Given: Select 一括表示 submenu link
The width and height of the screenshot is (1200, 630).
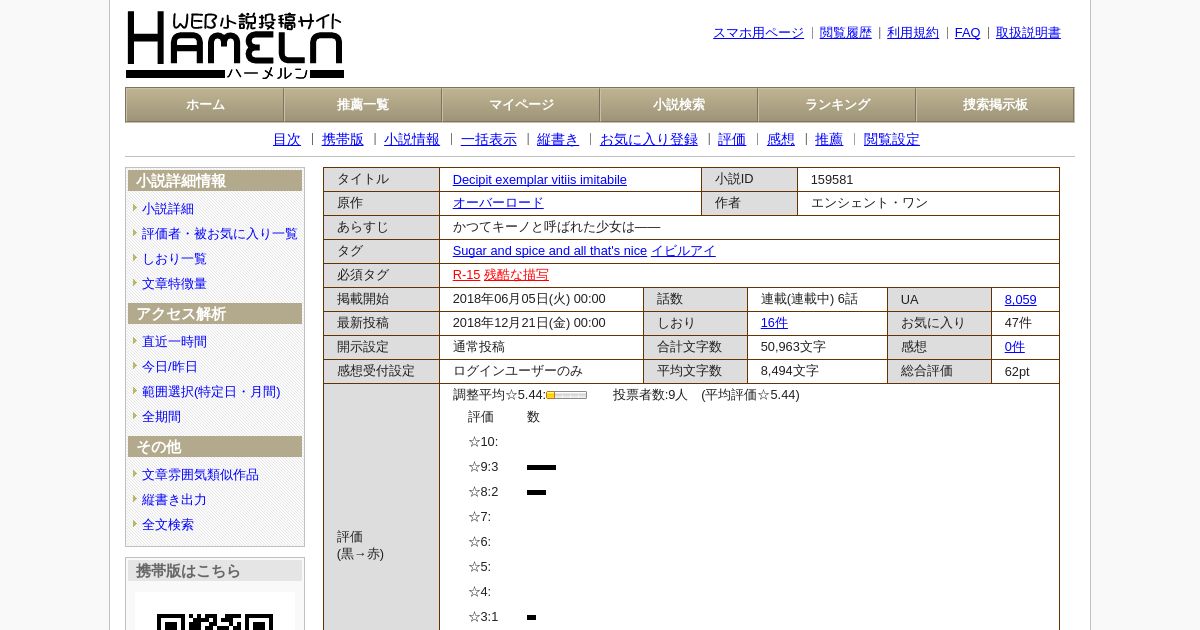Looking at the screenshot, I should click(x=489, y=140).
